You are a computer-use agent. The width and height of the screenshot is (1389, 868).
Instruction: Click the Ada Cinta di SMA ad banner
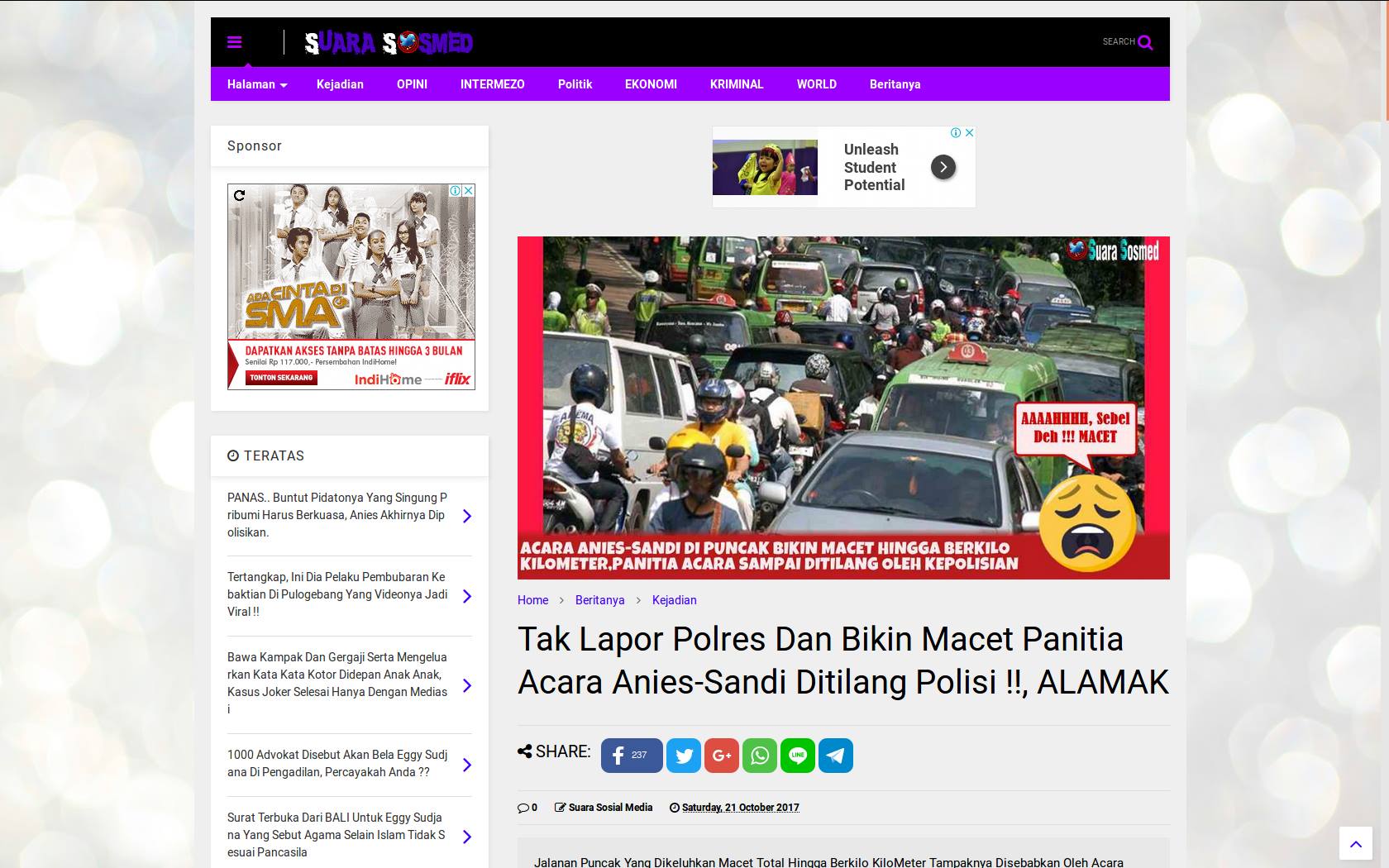pyautogui.click(x=351, y=286)
